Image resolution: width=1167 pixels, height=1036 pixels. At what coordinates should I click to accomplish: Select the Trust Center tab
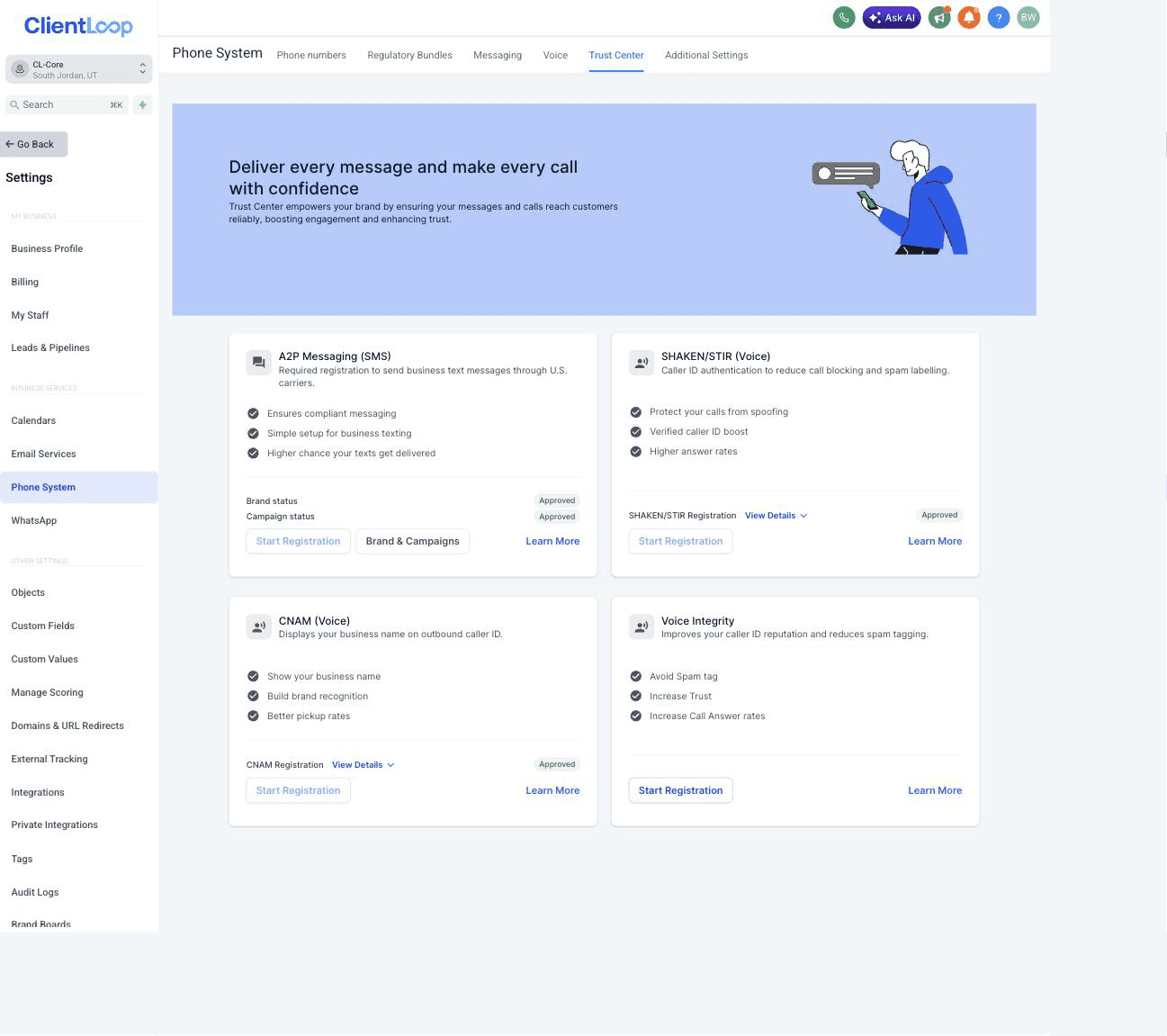coord(616,55)
